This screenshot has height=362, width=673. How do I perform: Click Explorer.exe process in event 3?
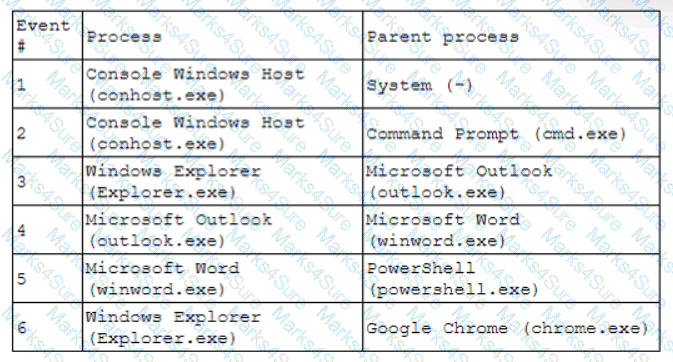[222, 181]
